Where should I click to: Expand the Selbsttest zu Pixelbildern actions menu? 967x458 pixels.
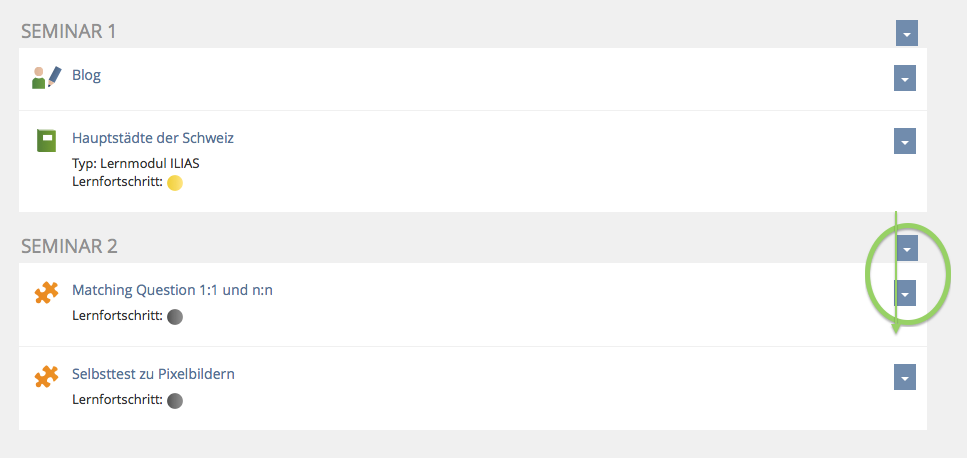[x=904, y=377]
